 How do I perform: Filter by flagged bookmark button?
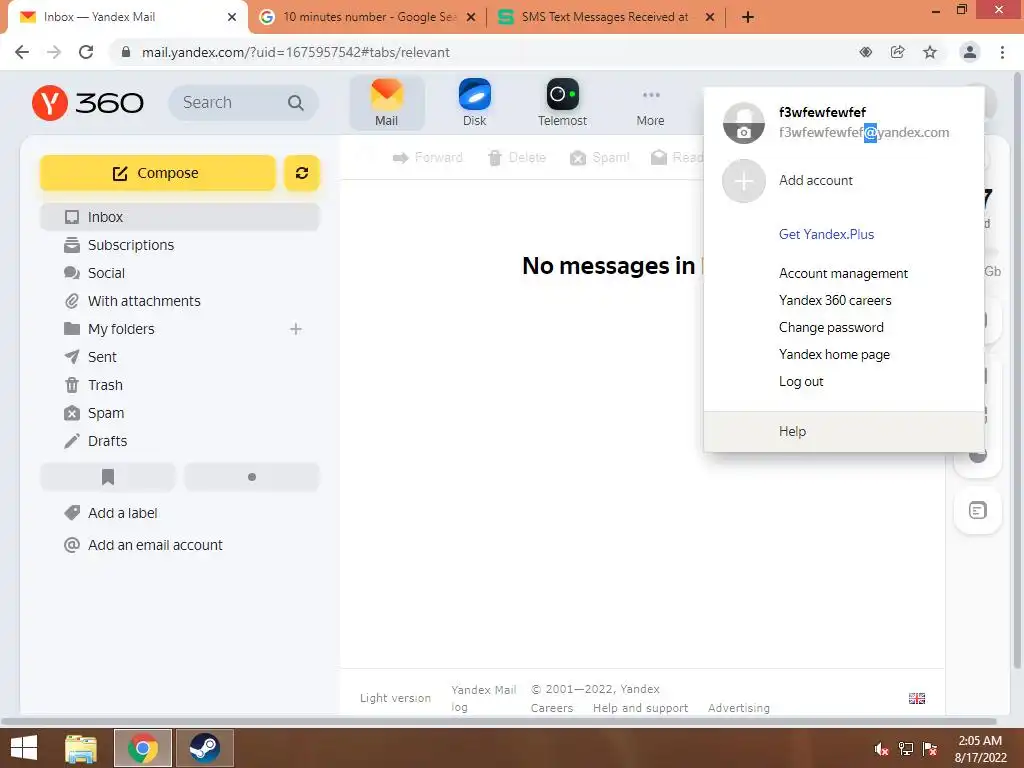tap(108, 477)
